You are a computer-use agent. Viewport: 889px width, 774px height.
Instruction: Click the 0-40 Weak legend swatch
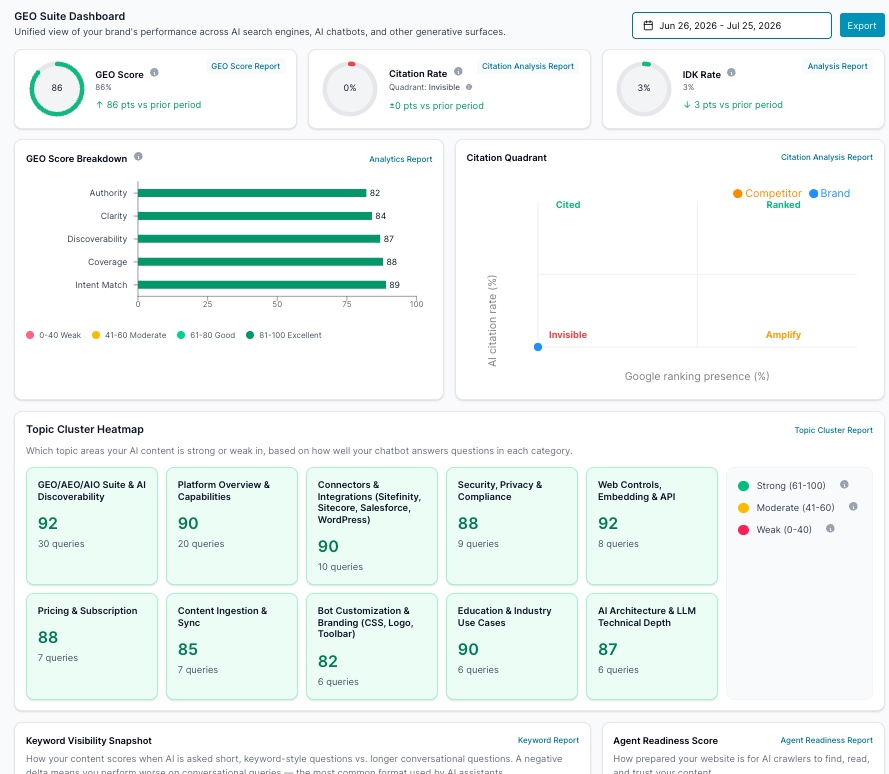tap(30, 335)
